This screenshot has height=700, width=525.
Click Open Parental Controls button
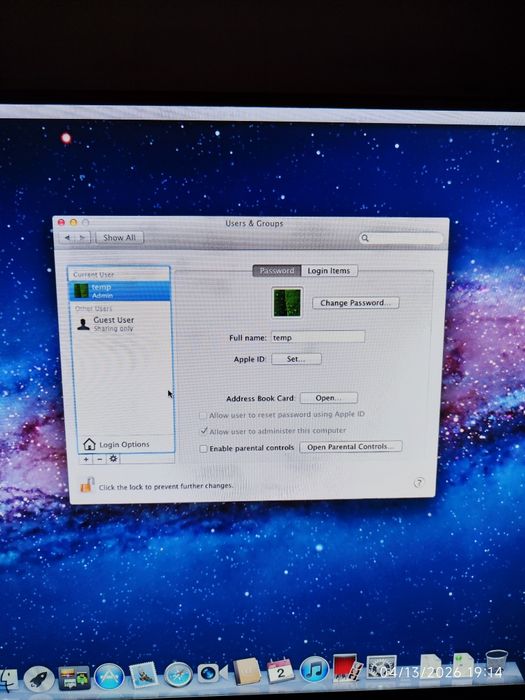pyautogui.click(x=350, y=447)
